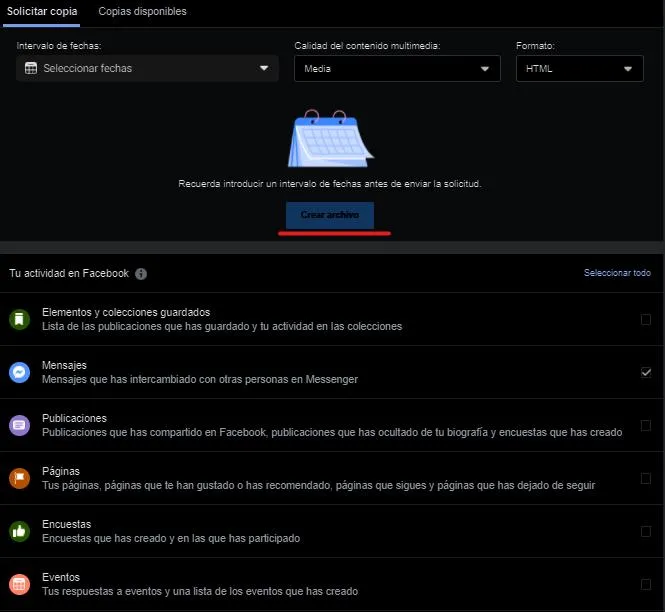Click the thumbs-up Encuestas icon
This screenshot has width=665, height=612.
20,531
